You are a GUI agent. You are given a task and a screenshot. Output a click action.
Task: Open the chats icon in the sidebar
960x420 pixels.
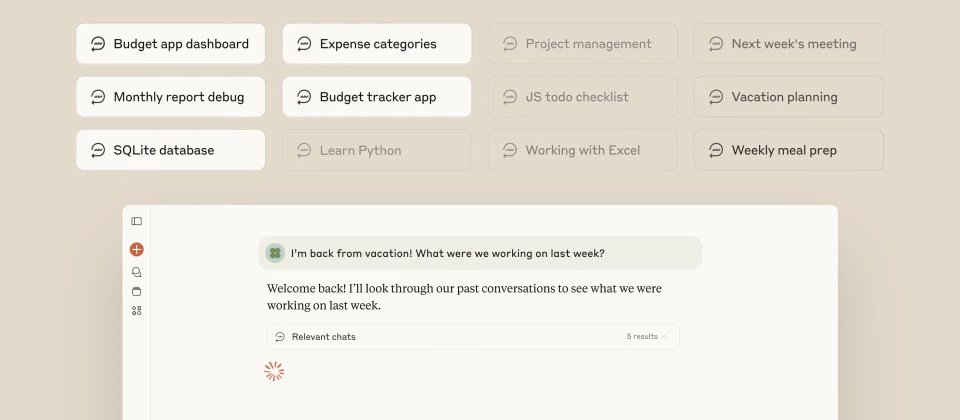click(x=137, y=271)
